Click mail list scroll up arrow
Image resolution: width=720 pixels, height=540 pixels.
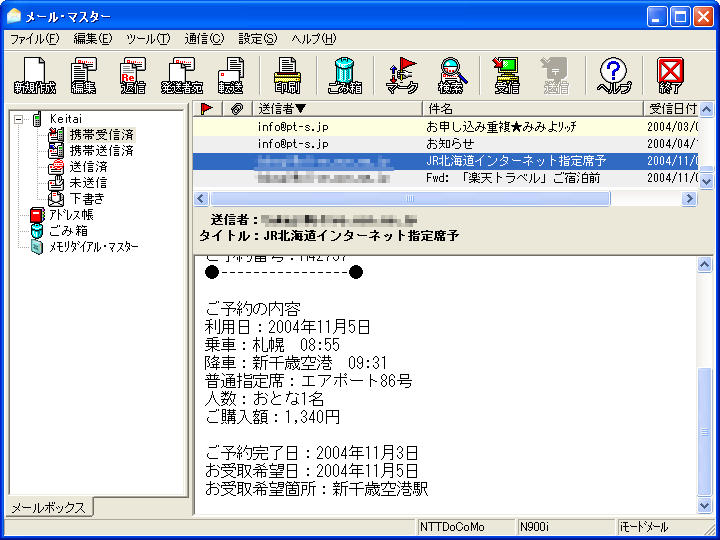point(706,109)
